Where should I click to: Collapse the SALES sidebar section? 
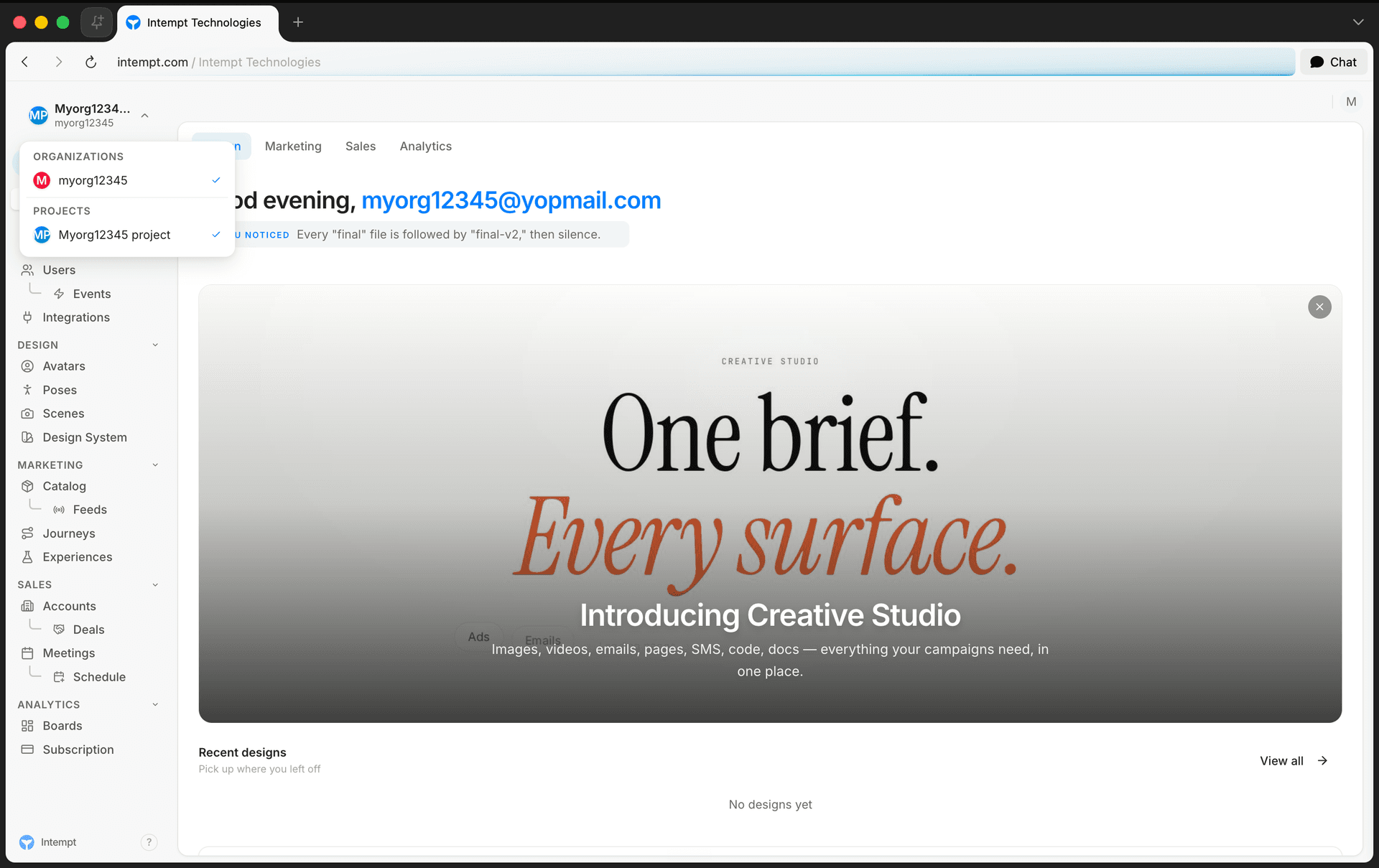pos(155,585)
